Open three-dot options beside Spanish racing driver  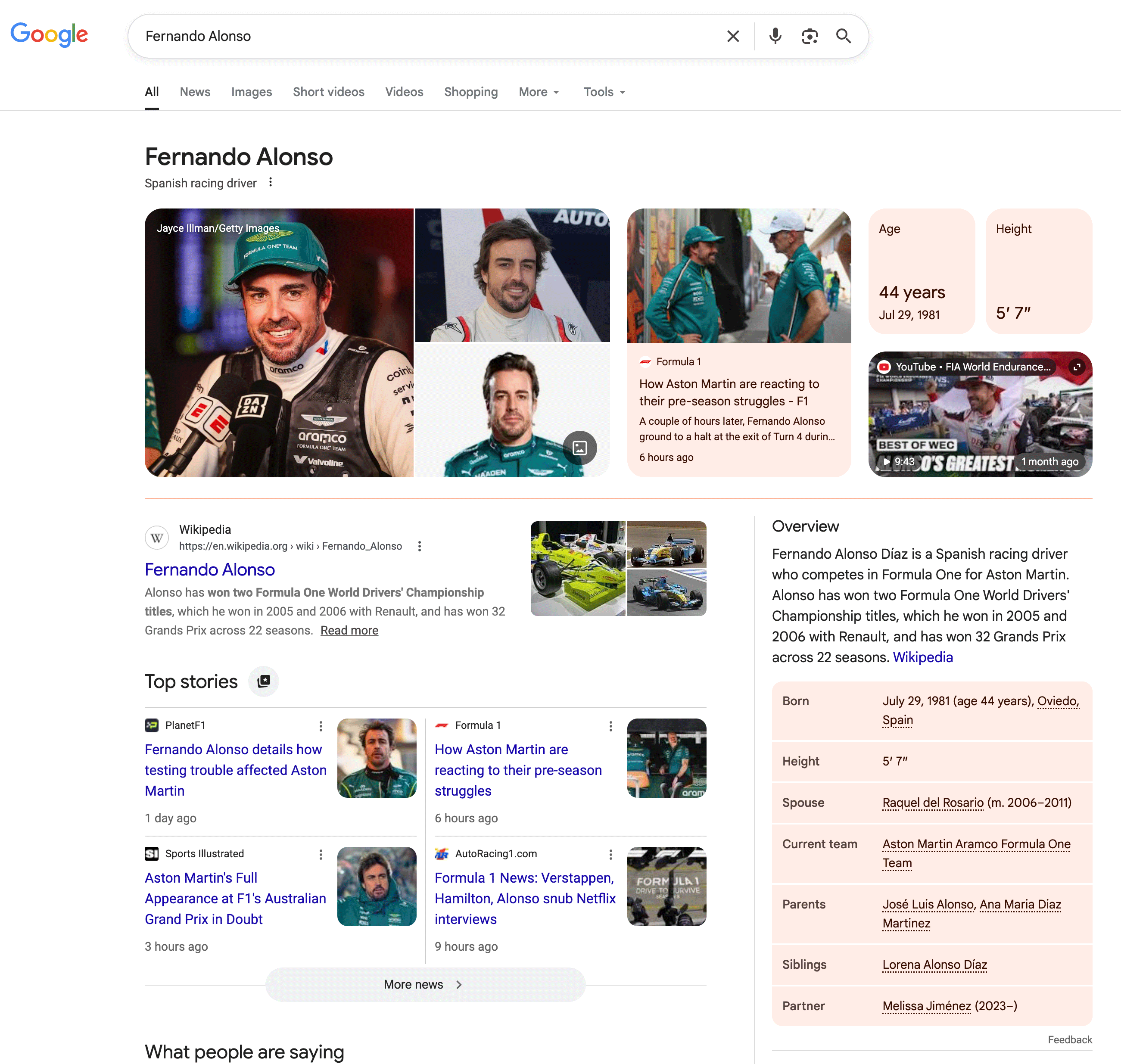[x=271, y=182]
